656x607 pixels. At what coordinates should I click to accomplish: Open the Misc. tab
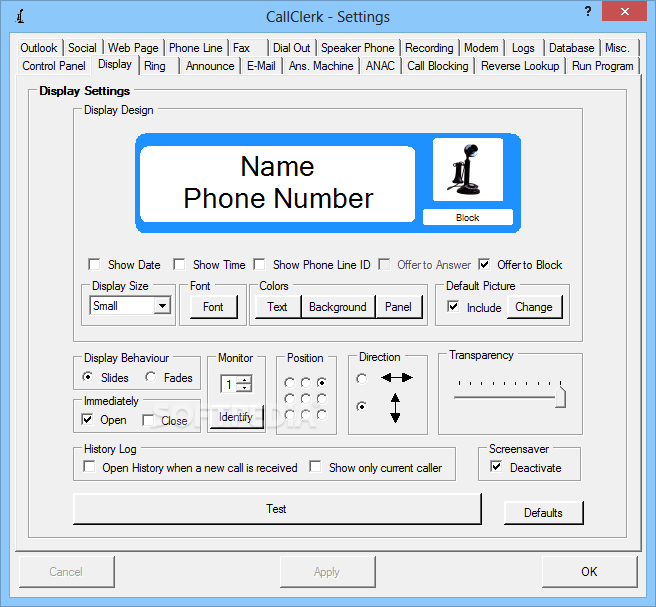(x=618, y=48)
